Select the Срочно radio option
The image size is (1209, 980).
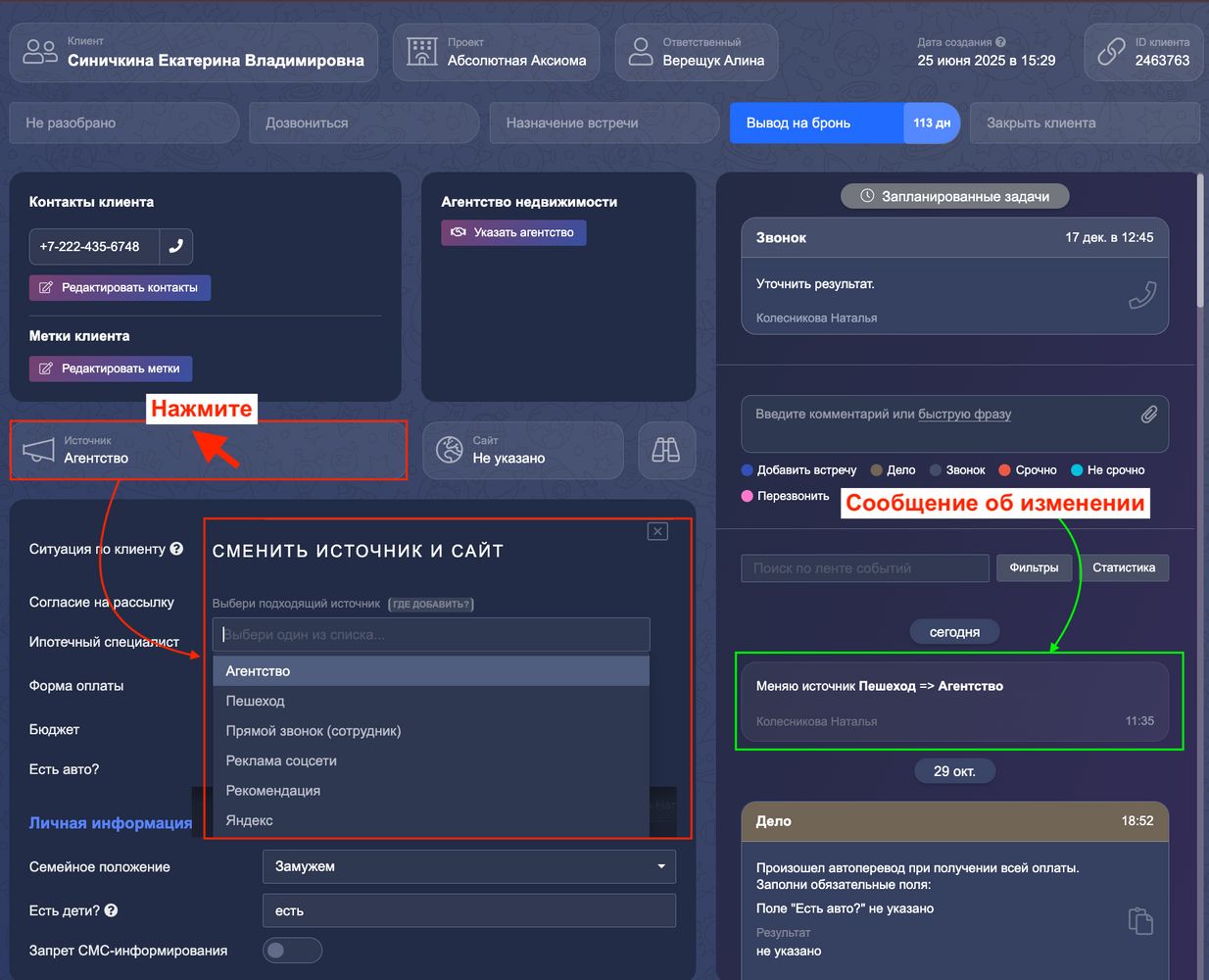pyautogui.click(x=1004, y=470)
